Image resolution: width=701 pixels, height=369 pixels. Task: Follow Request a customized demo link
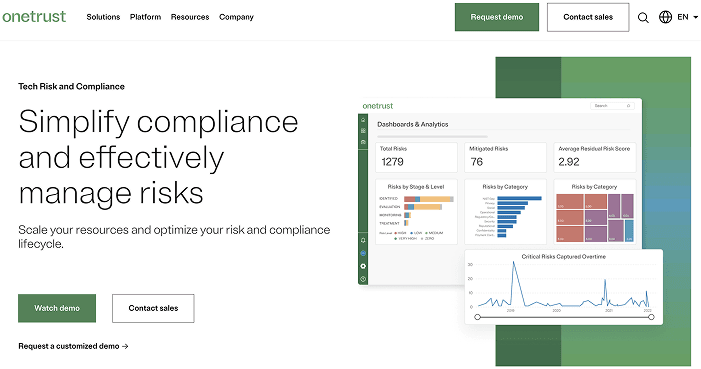coord(73,346)
